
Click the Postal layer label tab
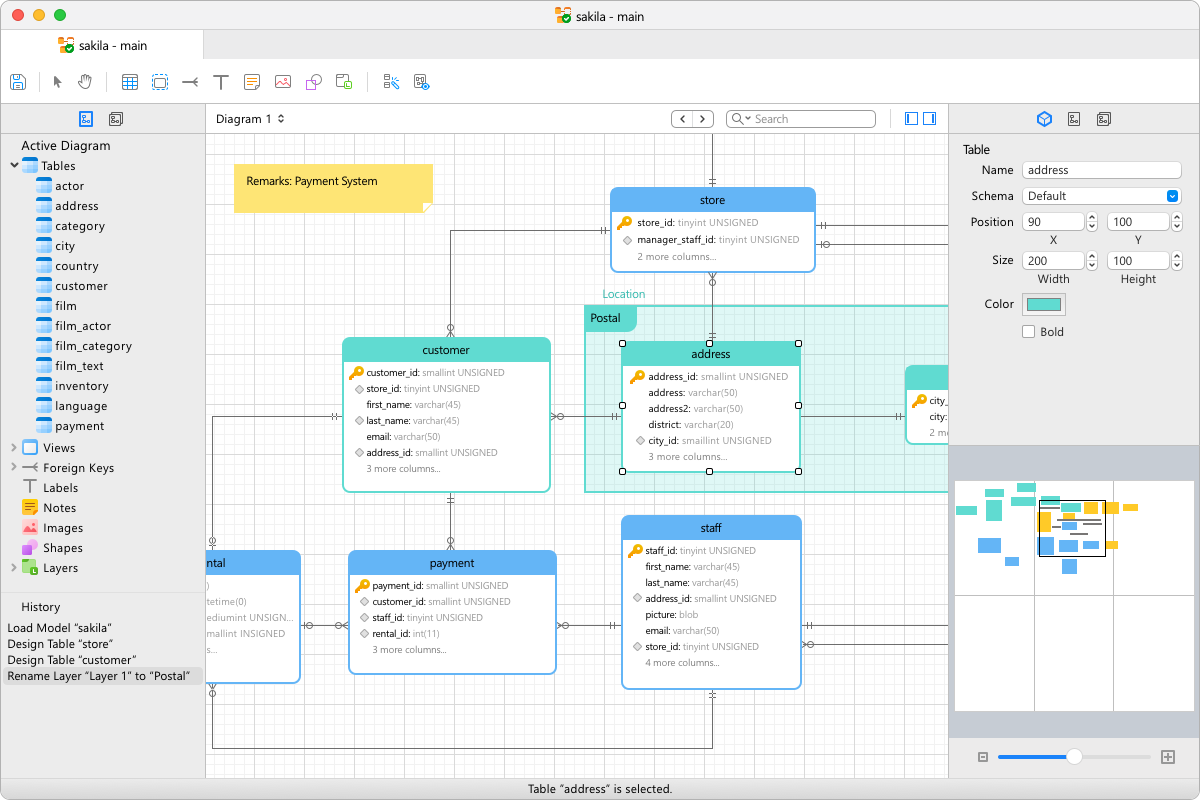pyautogui.click(x=610, y=318)
